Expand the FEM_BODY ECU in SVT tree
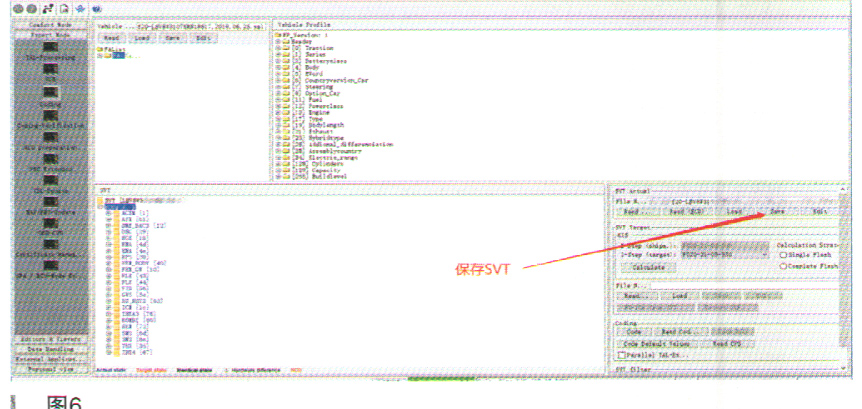862x409 pixels. (109, 263)
